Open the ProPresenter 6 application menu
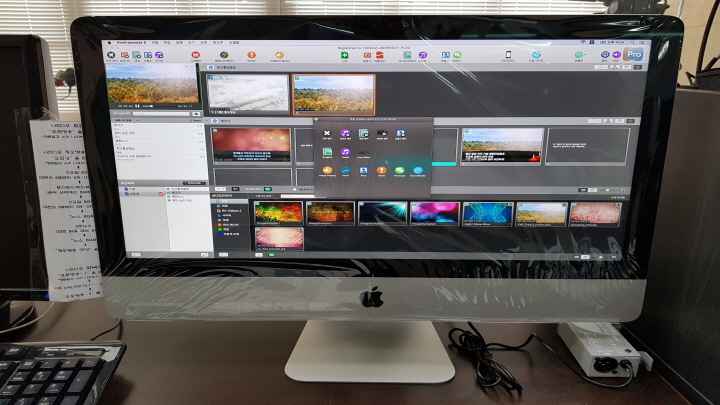The height and width of the screenshot is (405, 720). (131, 43)
